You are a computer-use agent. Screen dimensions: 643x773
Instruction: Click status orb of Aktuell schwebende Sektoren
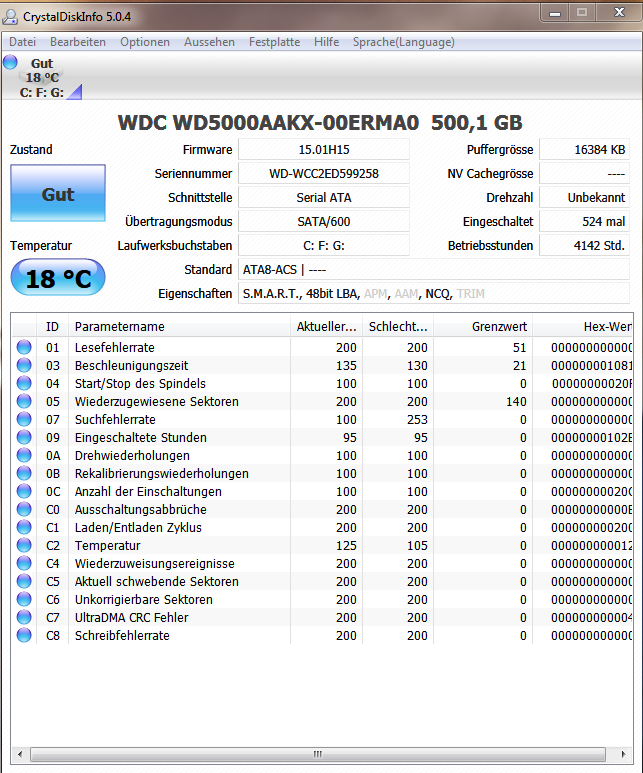24,581
